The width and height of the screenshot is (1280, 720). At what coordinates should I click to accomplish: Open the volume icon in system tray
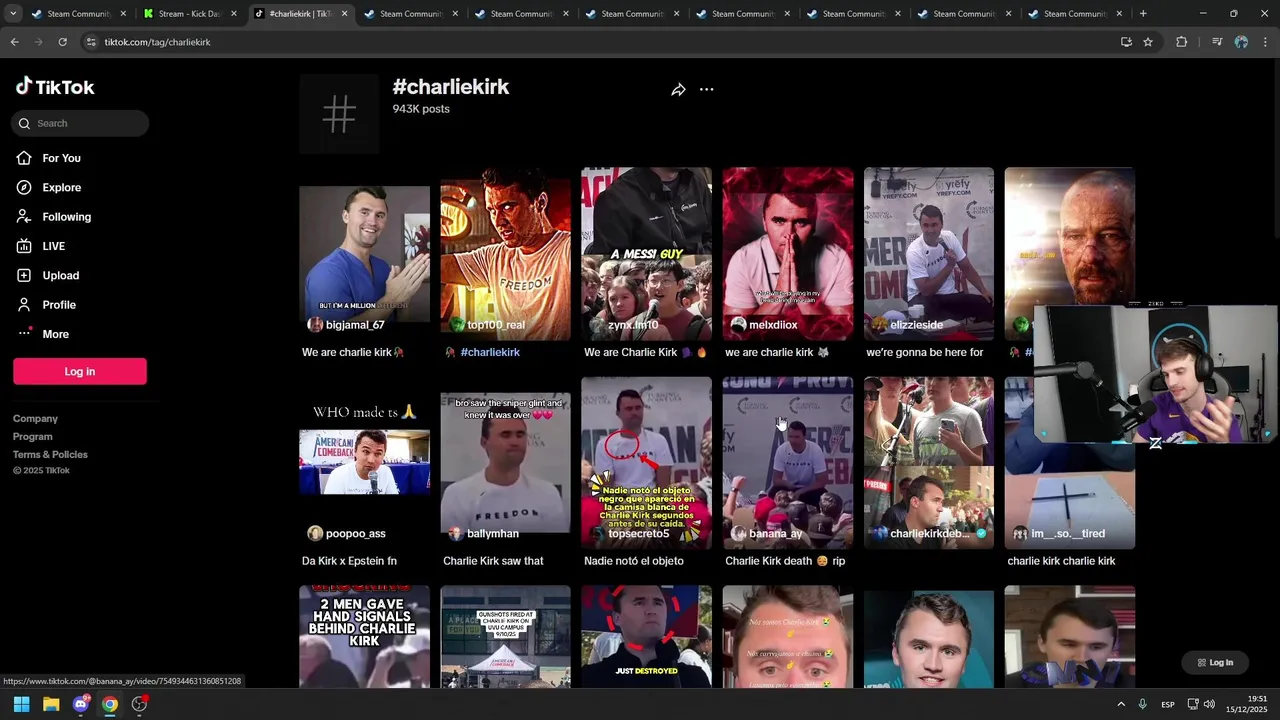1209,705
